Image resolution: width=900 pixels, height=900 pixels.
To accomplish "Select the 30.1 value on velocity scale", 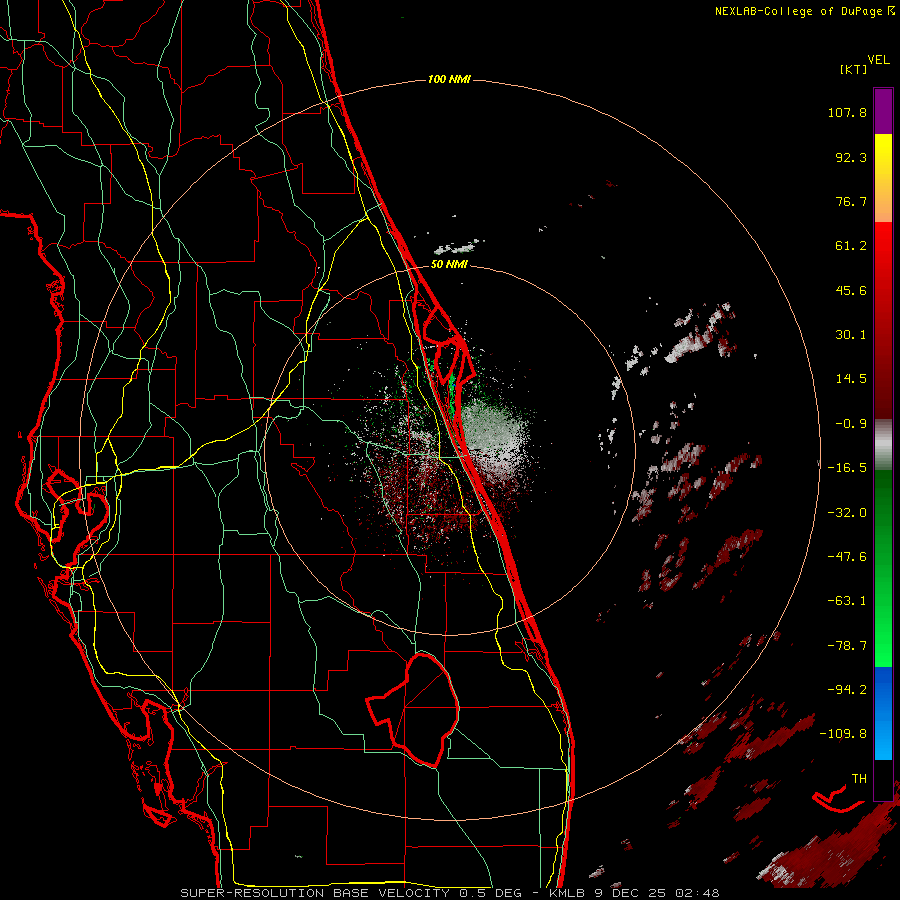I will coord(851,335).
